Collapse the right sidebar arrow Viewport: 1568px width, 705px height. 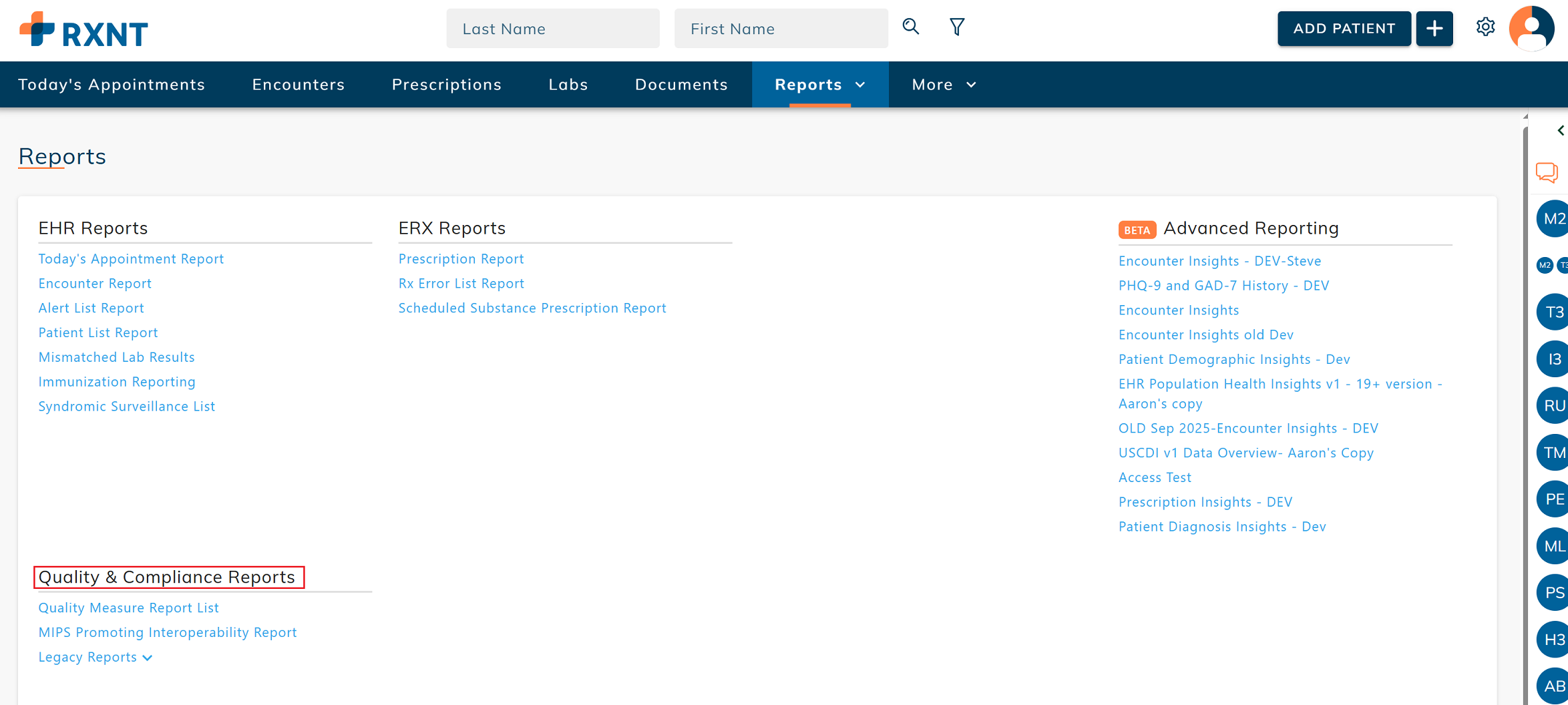1561,130
